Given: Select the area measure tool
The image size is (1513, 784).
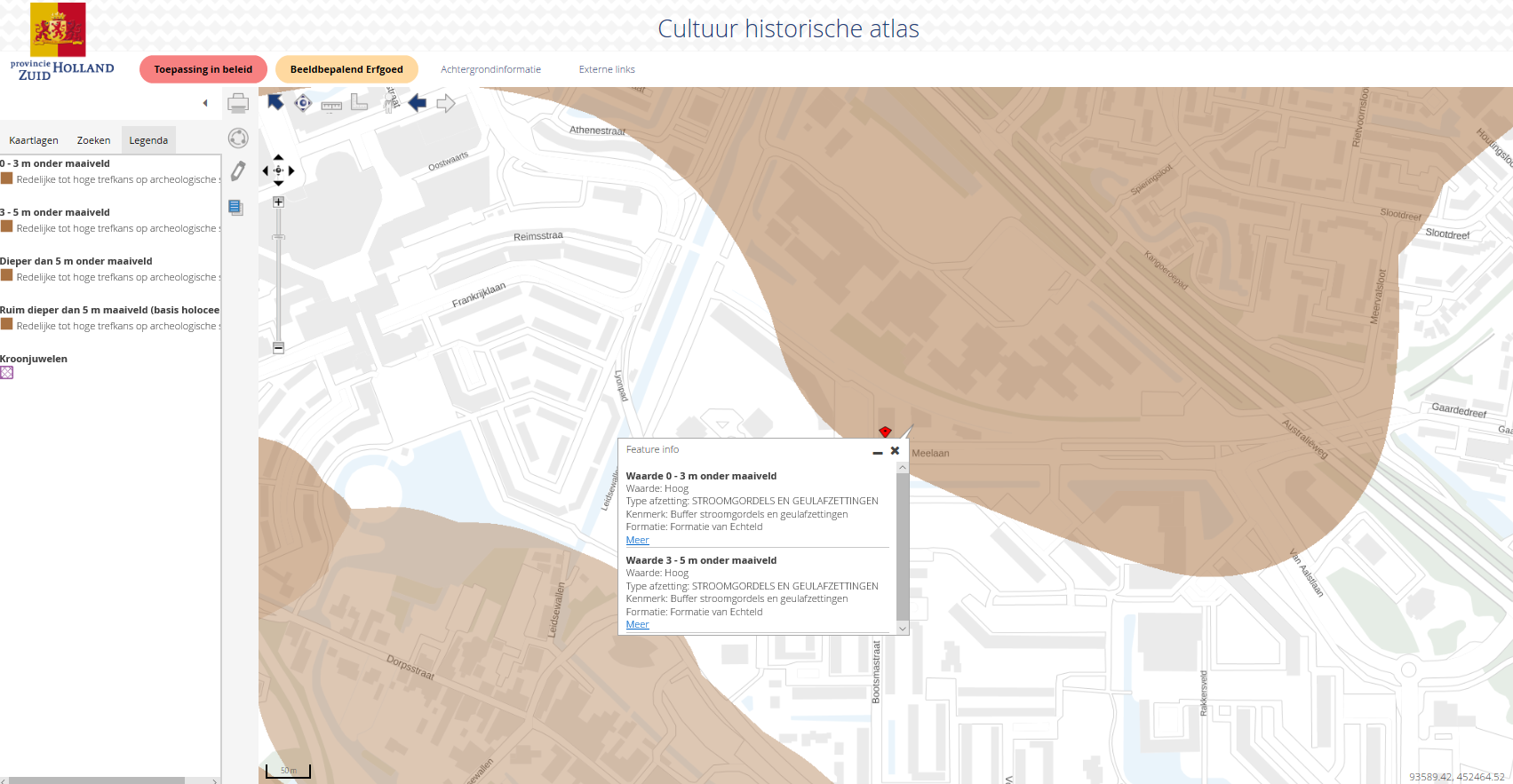Looking at the screenshot, I should [x=359, y=103].
